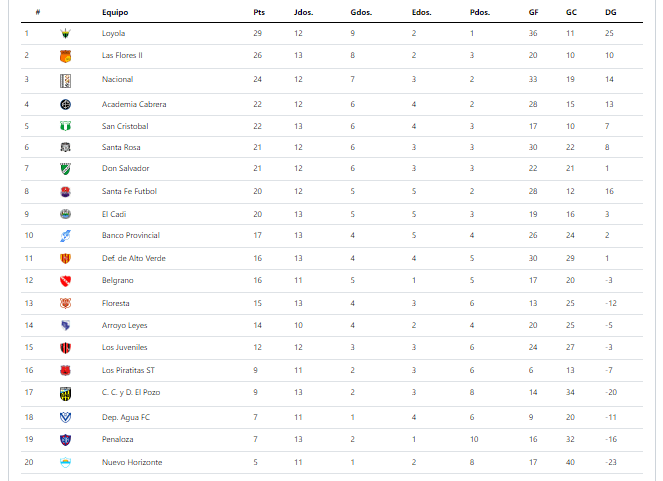Open the Santa Fe Futbol team link
Image resolution: width=663 pixels, height=481 pixels.
(x=129, y=191)
